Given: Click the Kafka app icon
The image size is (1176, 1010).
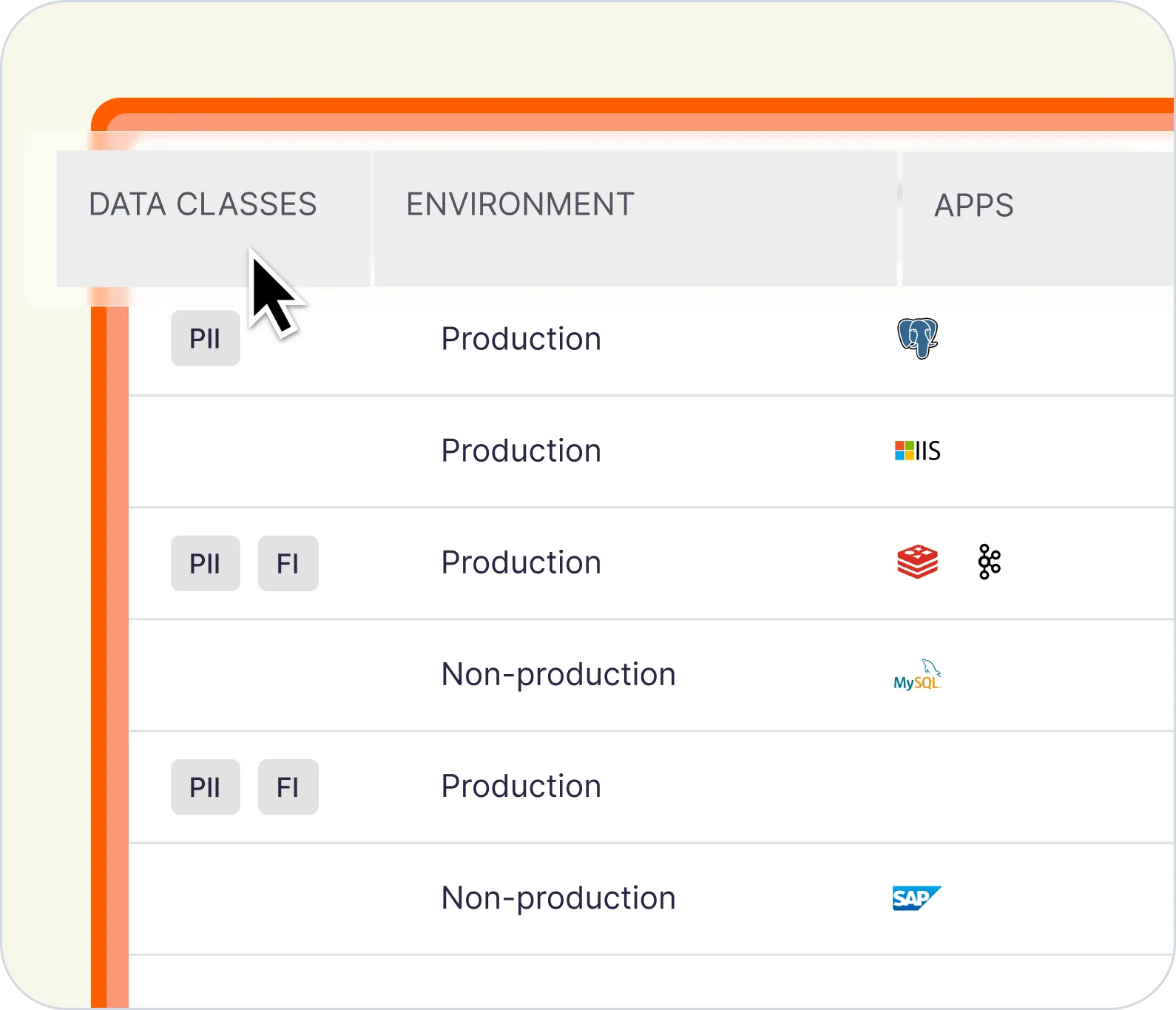Looking at the screenshot, I should (x=989, y=562).
